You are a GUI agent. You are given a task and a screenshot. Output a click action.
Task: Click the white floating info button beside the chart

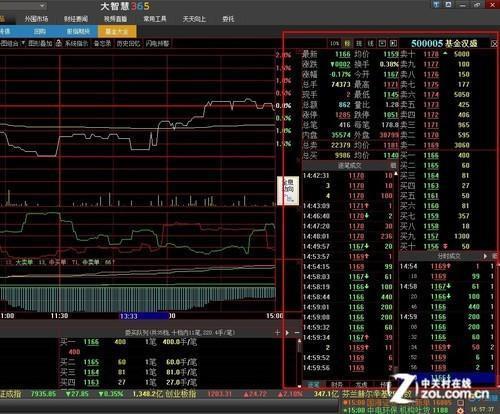coord(288,191)
